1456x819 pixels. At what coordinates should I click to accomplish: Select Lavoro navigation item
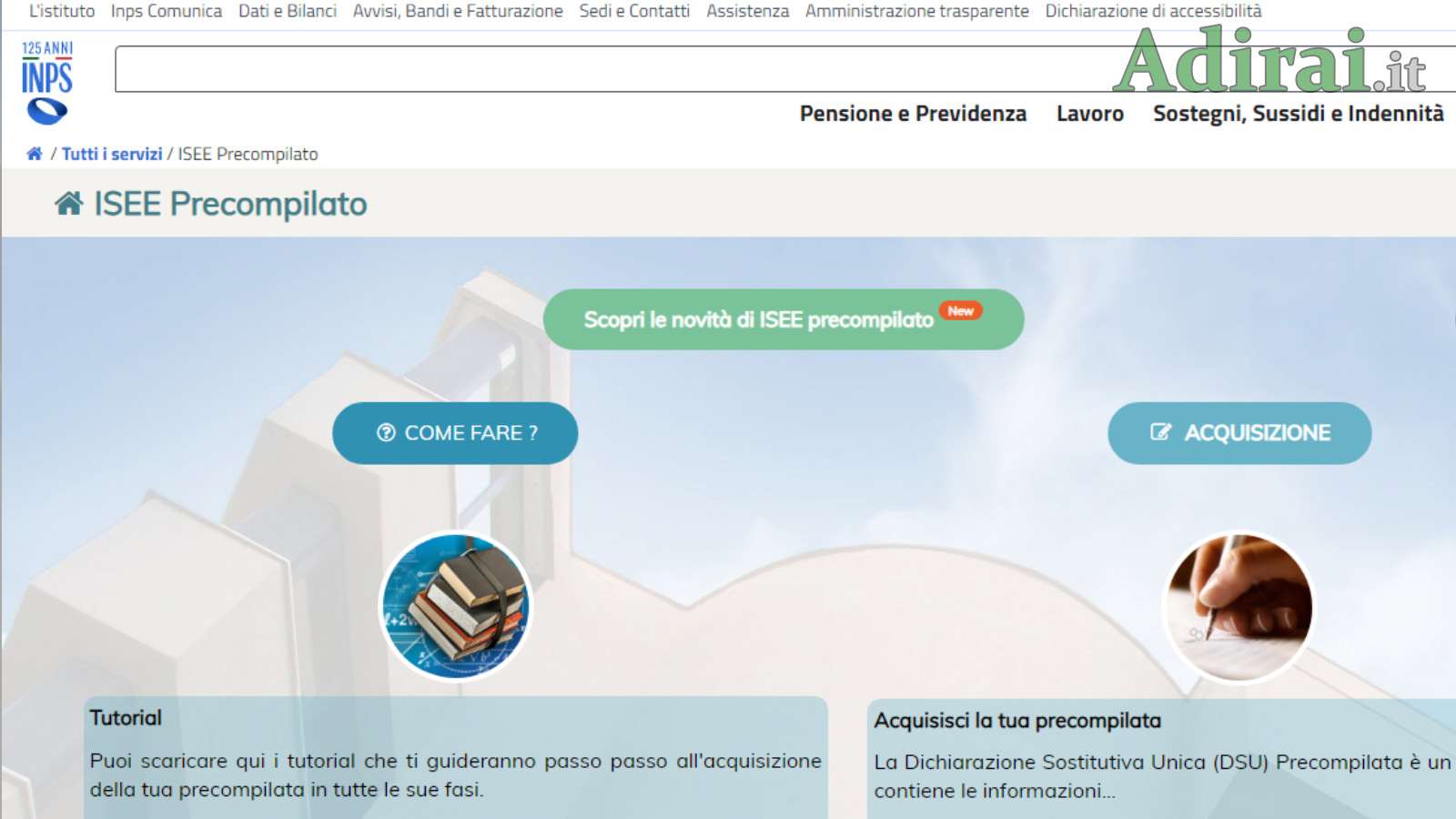tap(1090, 114)
